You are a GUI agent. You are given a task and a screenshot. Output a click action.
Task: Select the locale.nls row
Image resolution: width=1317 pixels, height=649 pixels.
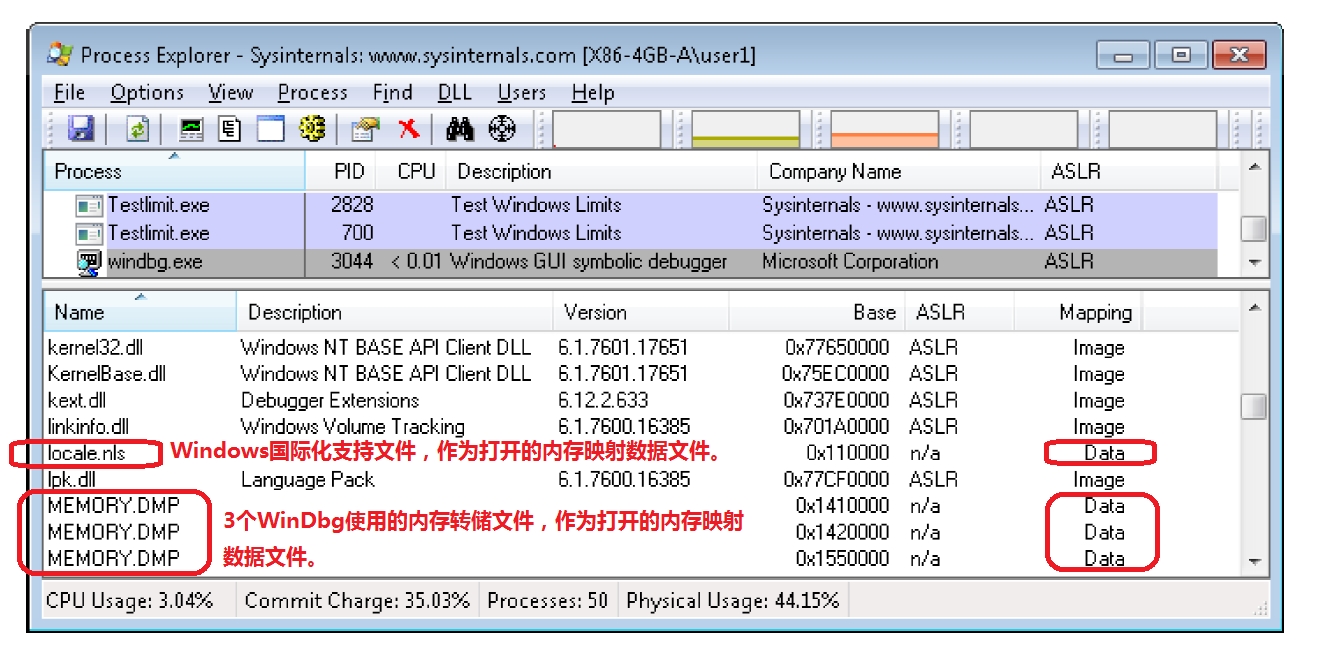point(640,453)
